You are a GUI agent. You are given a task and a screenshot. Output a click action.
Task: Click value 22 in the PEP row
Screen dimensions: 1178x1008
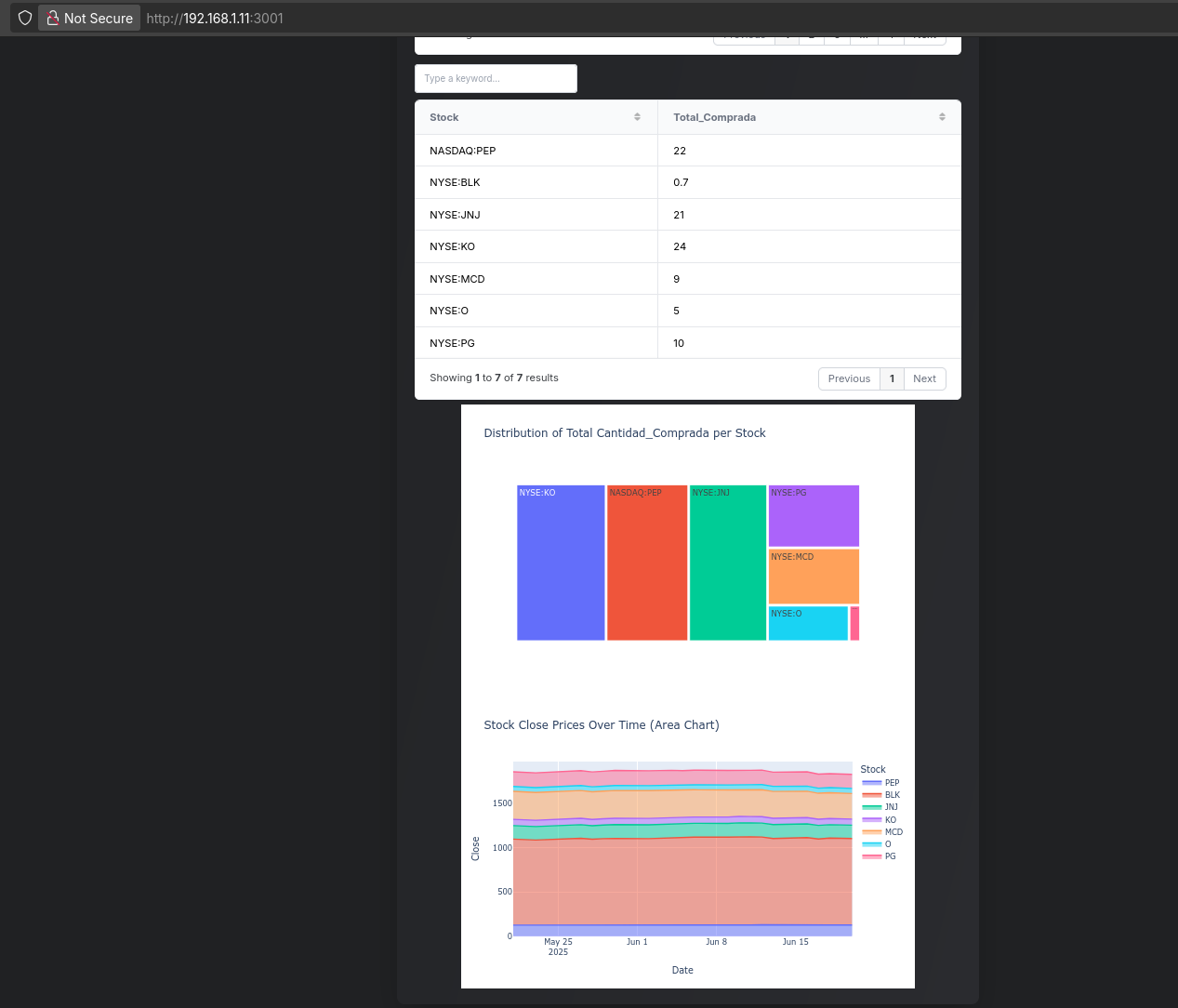pyautogui.click(x=680, y=151)
